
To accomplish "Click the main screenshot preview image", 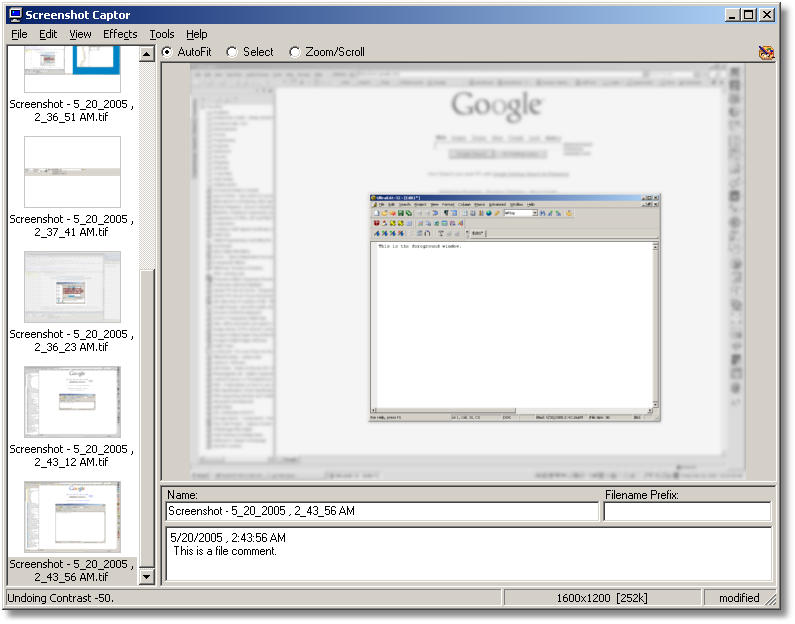I will (468, 272).
